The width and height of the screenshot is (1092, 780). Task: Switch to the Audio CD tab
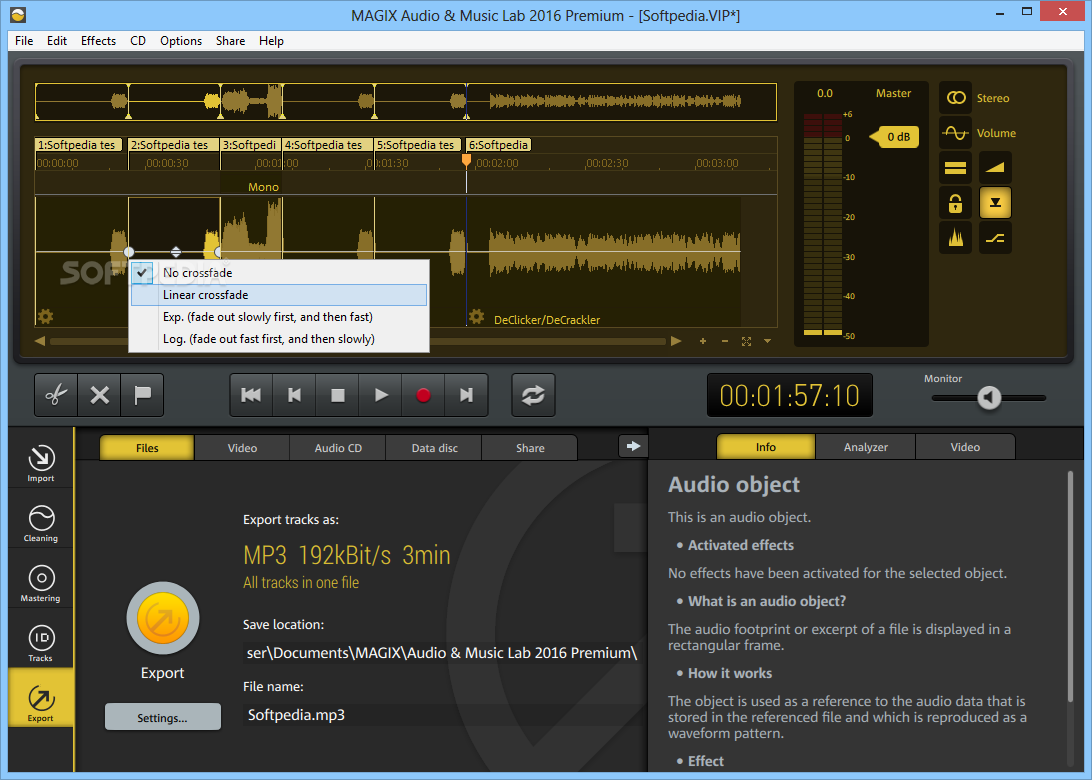coord(338,448)
